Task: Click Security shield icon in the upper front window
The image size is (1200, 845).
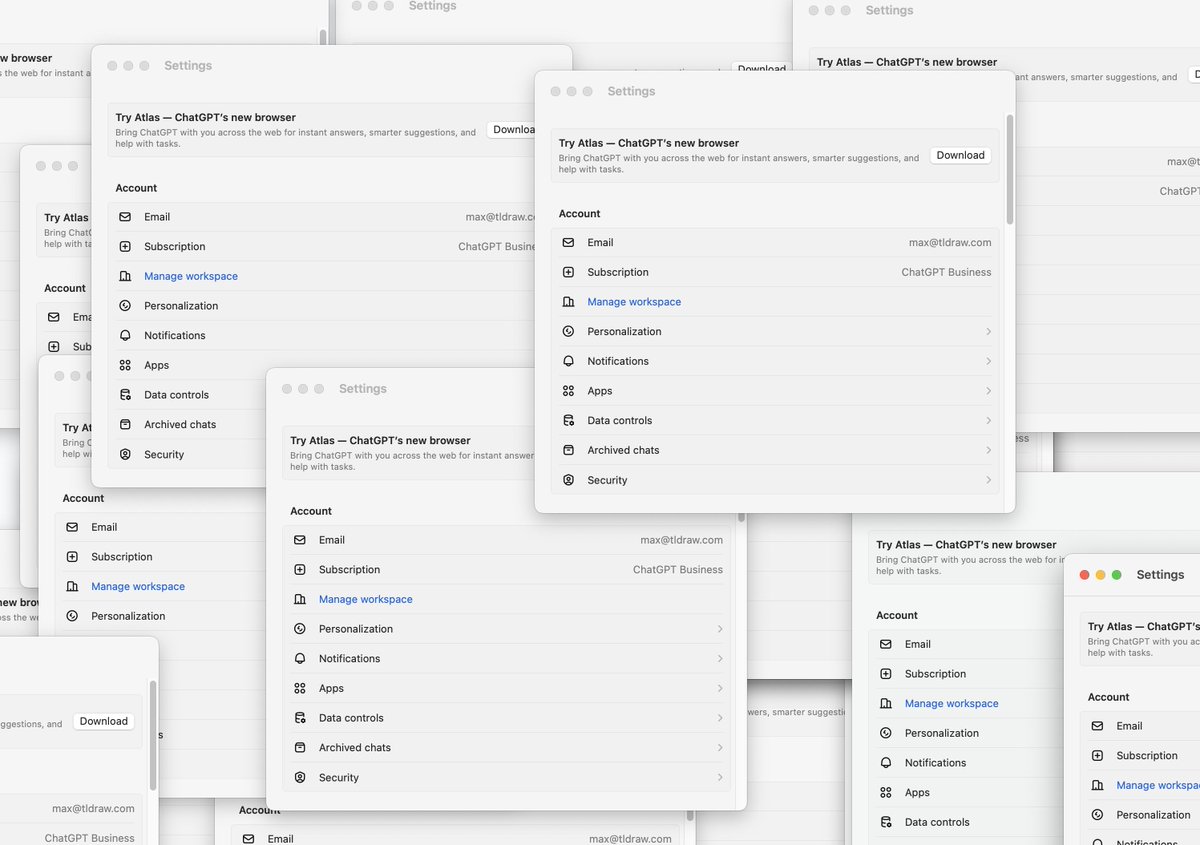Action: point(568,480)
